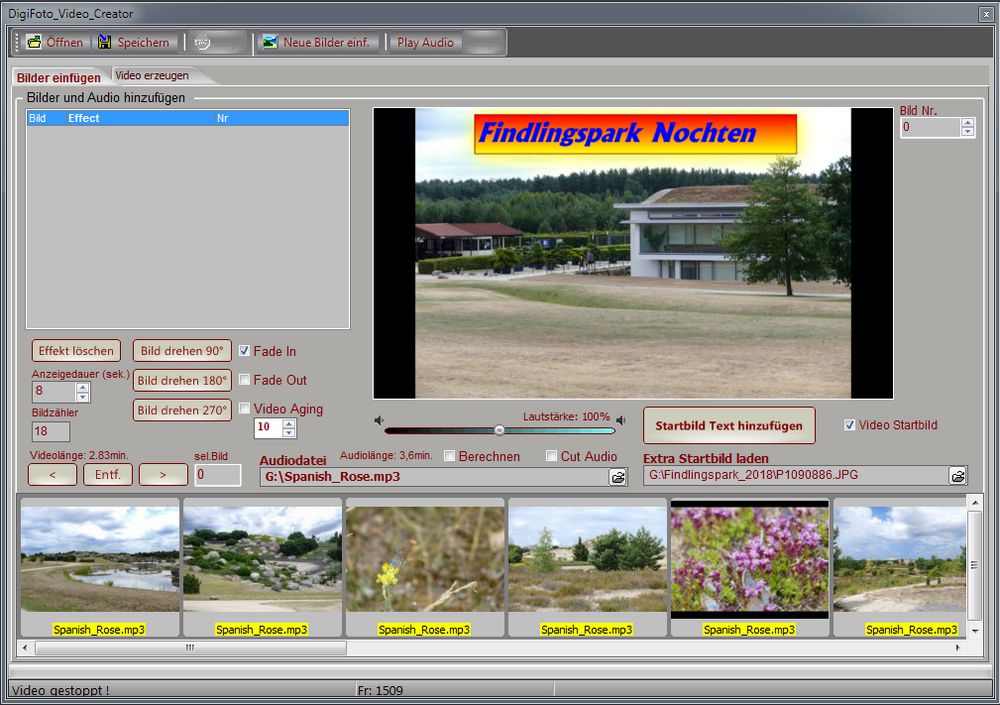Click the loud speaker icon right of slider
Image resolution: width=1000 pixels, height=705 pixels.
pyautogui.click(x=621, y=421)
